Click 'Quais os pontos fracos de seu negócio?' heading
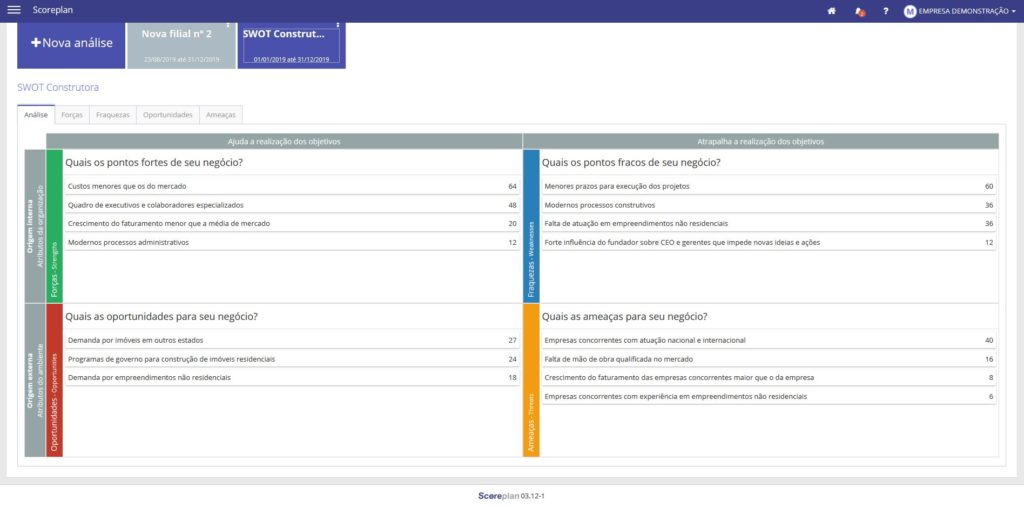1024x507 pixels. pos(631,163)
